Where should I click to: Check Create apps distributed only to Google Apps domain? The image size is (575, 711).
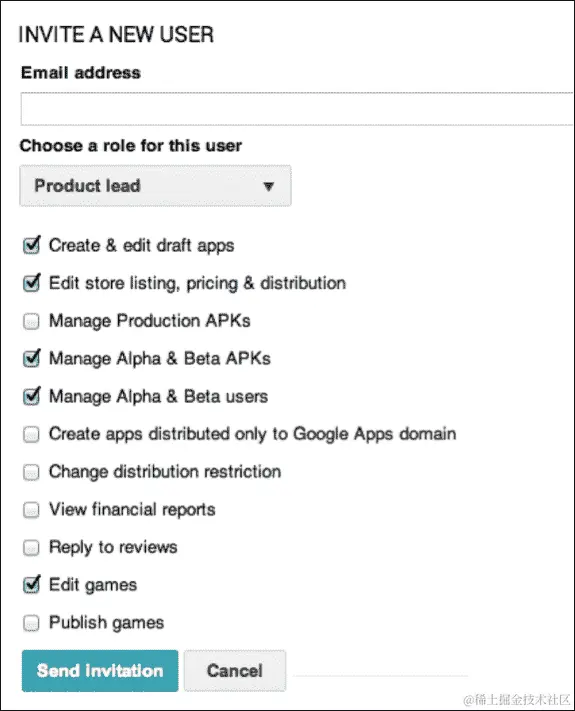tap(31, 434)
